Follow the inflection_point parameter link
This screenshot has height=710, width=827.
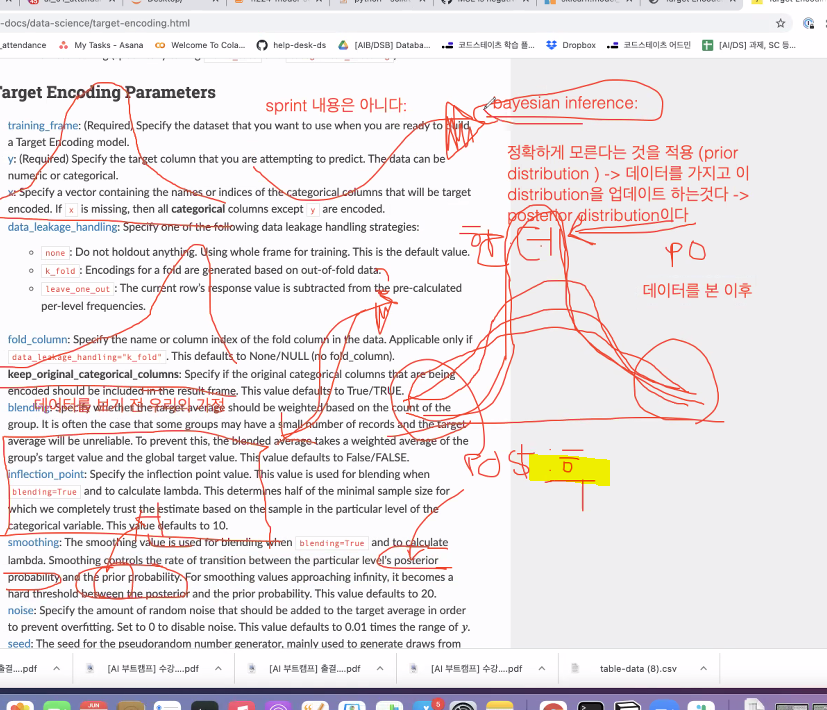tap(46, 474)
